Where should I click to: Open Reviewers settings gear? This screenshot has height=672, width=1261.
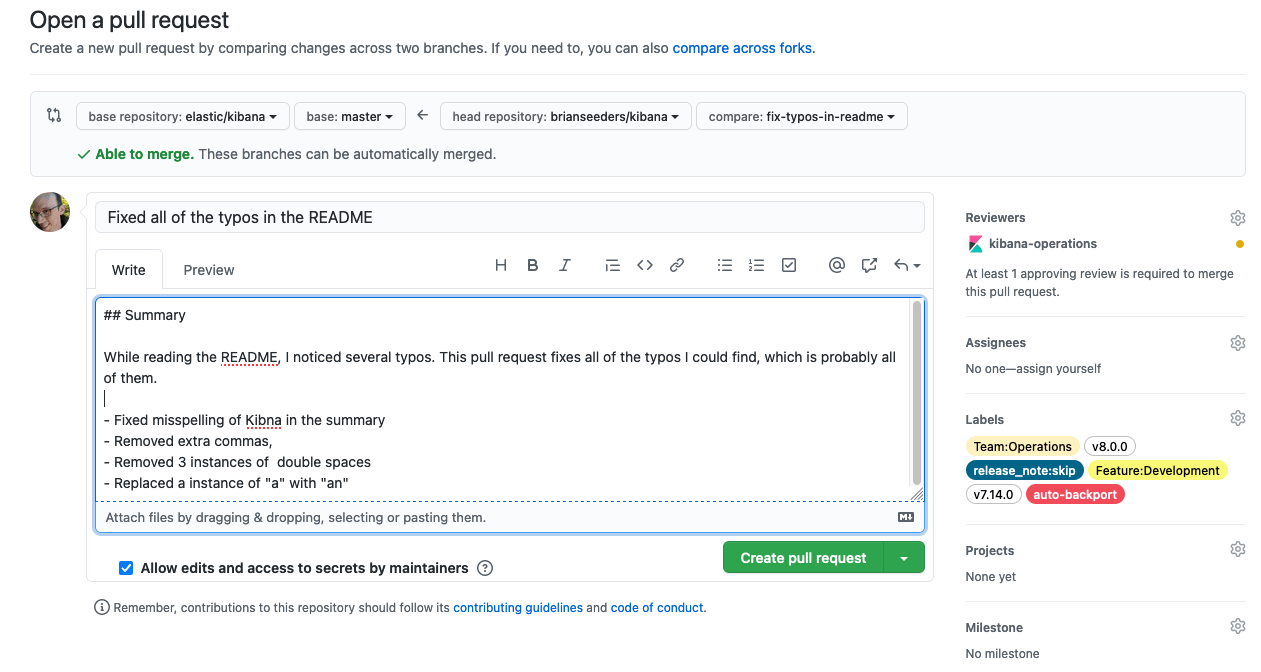coord(1238,218)
